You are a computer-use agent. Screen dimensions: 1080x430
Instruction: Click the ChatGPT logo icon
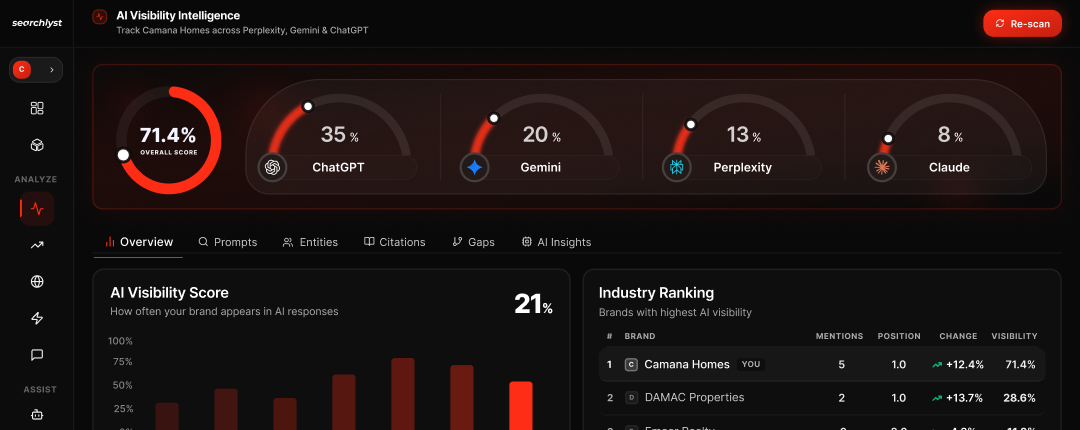pyautogui.click(x=272, y=167)
